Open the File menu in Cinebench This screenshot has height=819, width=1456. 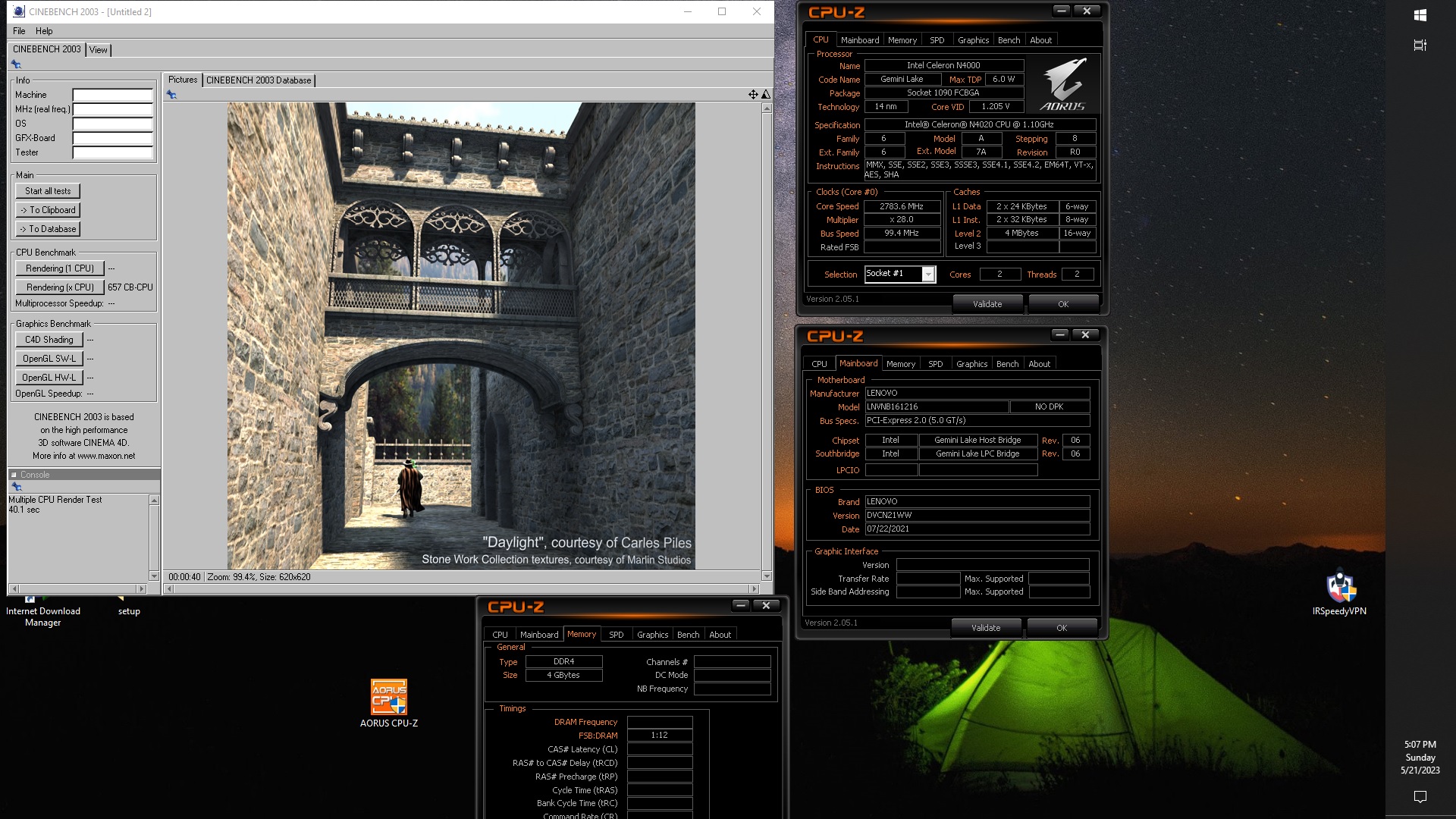pyautogui.click(x=19, y=31)
